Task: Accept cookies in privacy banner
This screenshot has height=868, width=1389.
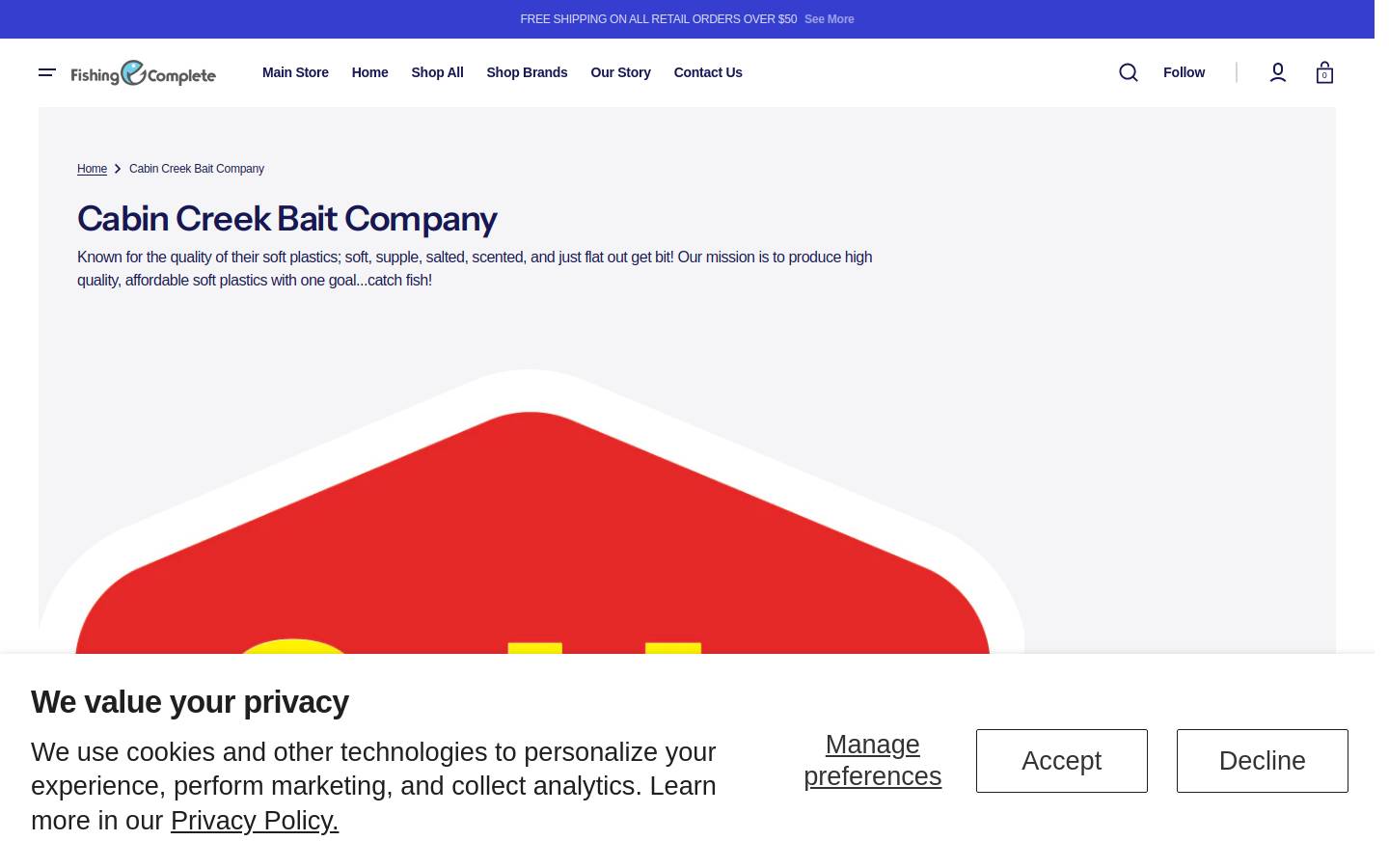Action: pos(1061,761)
